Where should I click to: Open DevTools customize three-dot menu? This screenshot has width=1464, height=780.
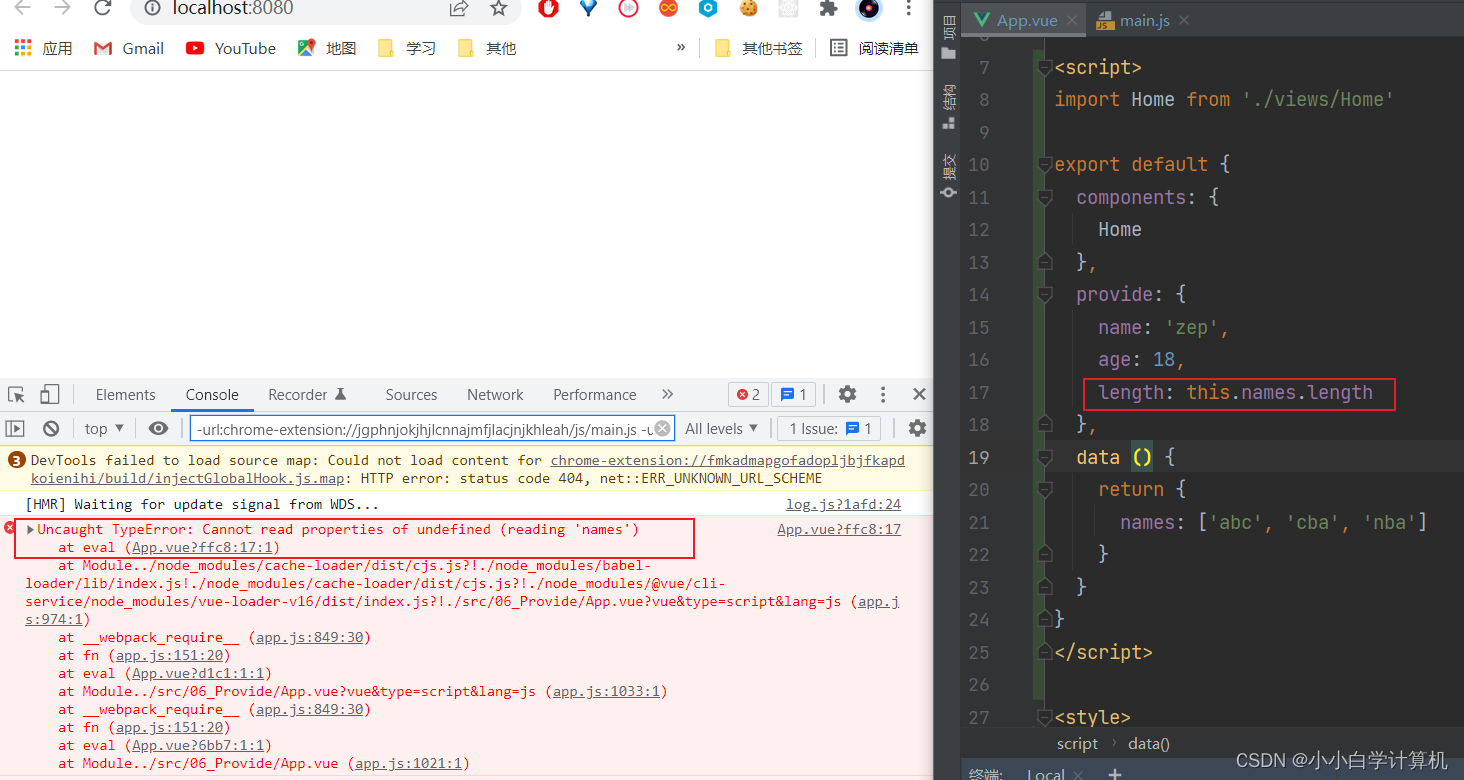[x=883, y=395]
